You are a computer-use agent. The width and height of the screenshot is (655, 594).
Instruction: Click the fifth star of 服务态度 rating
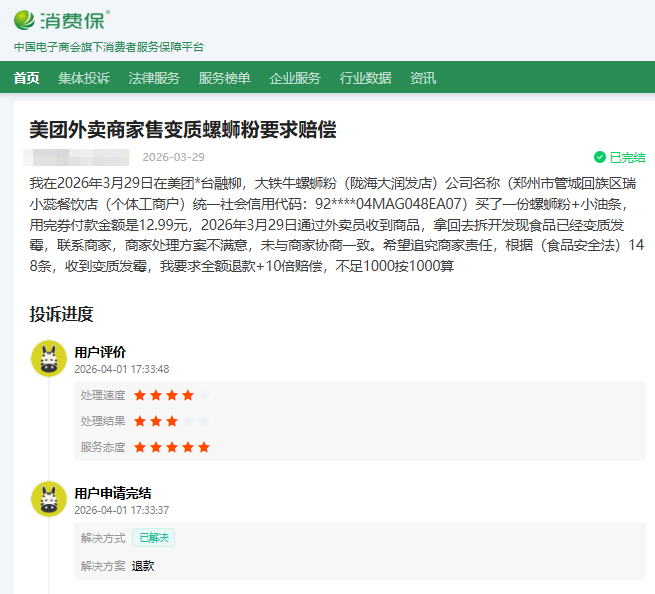tap(204, 447)
